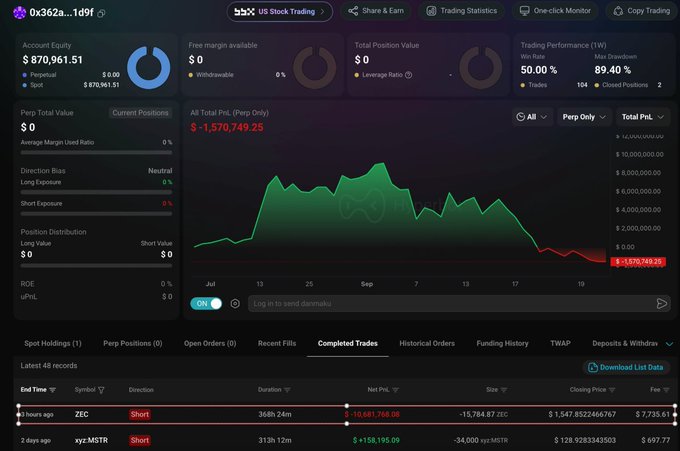Screen dimensions: 680x451
Task: Open Share & Earn
Action: pos(376,11)
